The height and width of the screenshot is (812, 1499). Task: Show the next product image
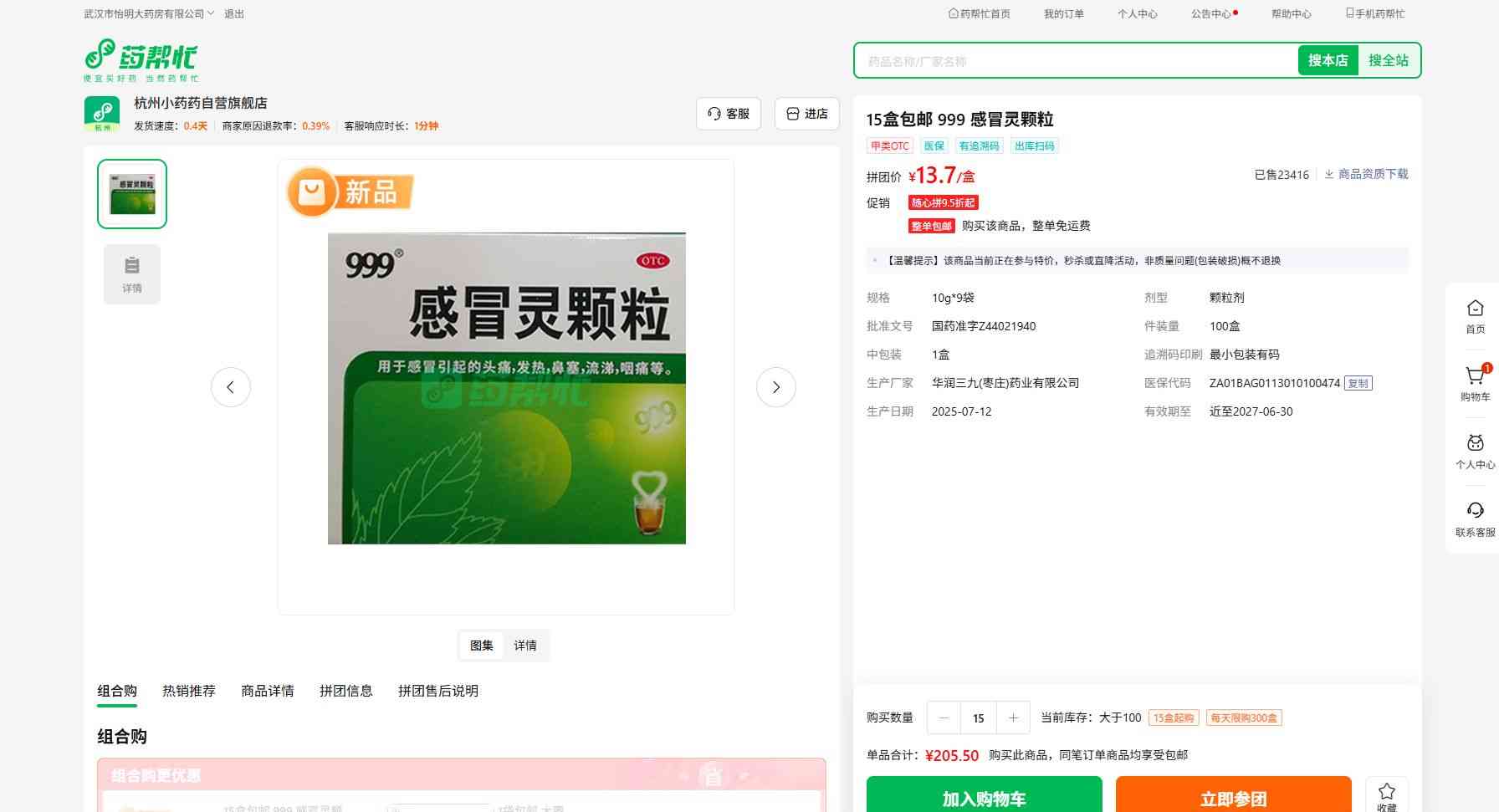click(775, 387)
